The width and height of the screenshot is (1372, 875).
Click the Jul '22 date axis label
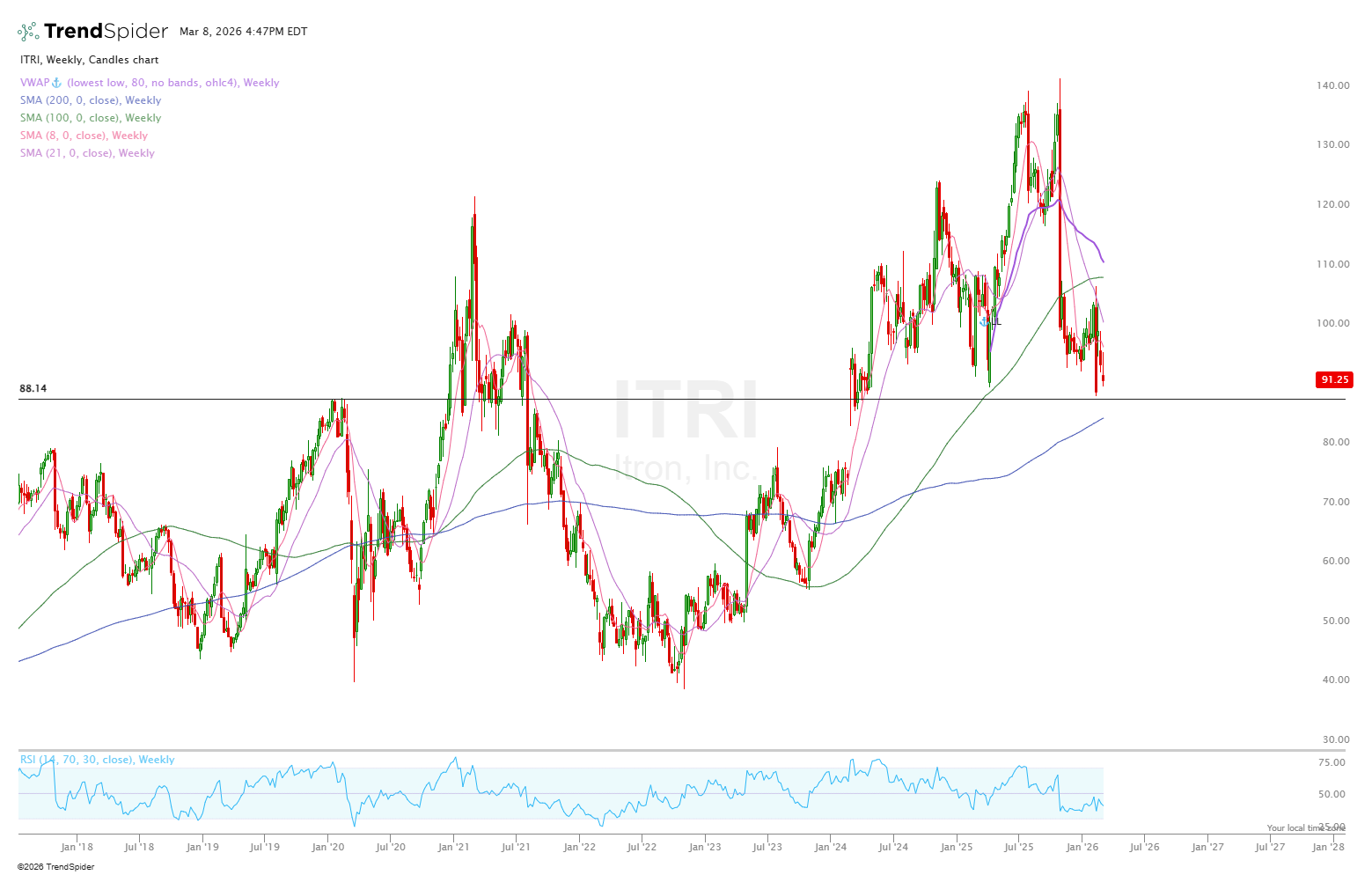(642, 848)
